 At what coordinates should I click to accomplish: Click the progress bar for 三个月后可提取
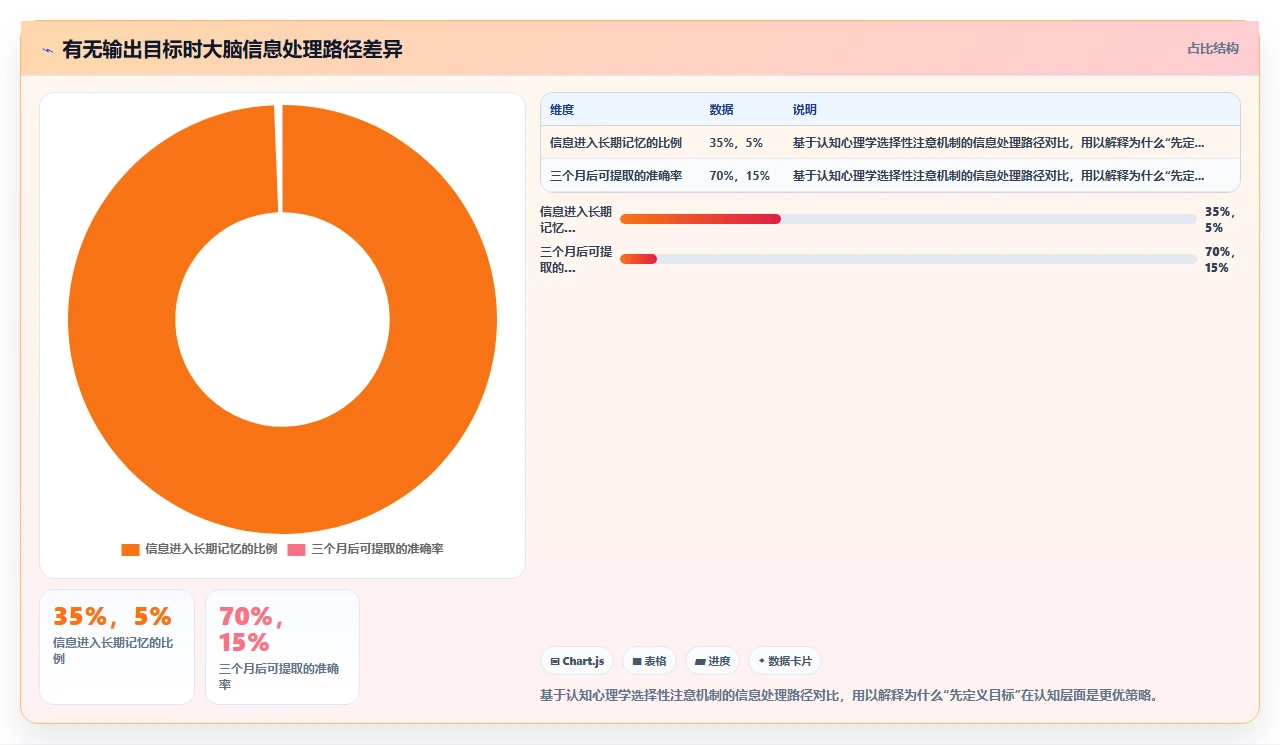(x=908, y=259)
